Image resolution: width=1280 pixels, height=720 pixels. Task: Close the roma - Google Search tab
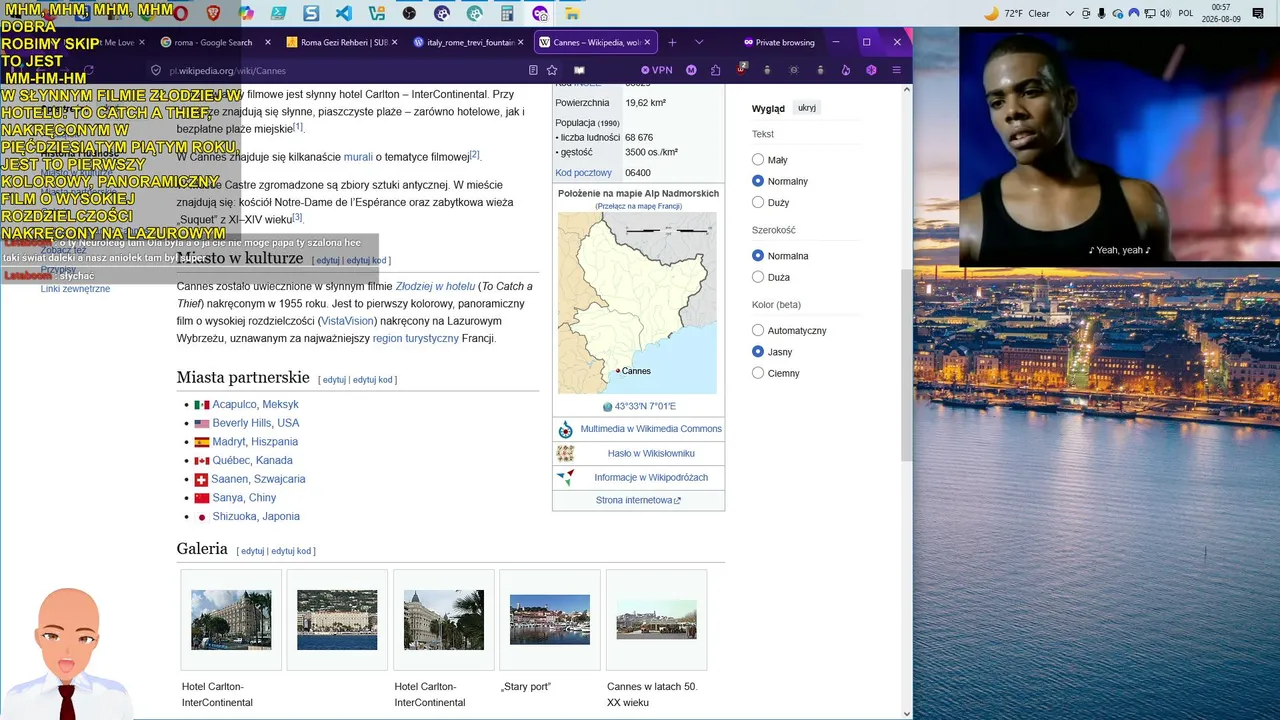pyautogui.click(x=268, y=42)
